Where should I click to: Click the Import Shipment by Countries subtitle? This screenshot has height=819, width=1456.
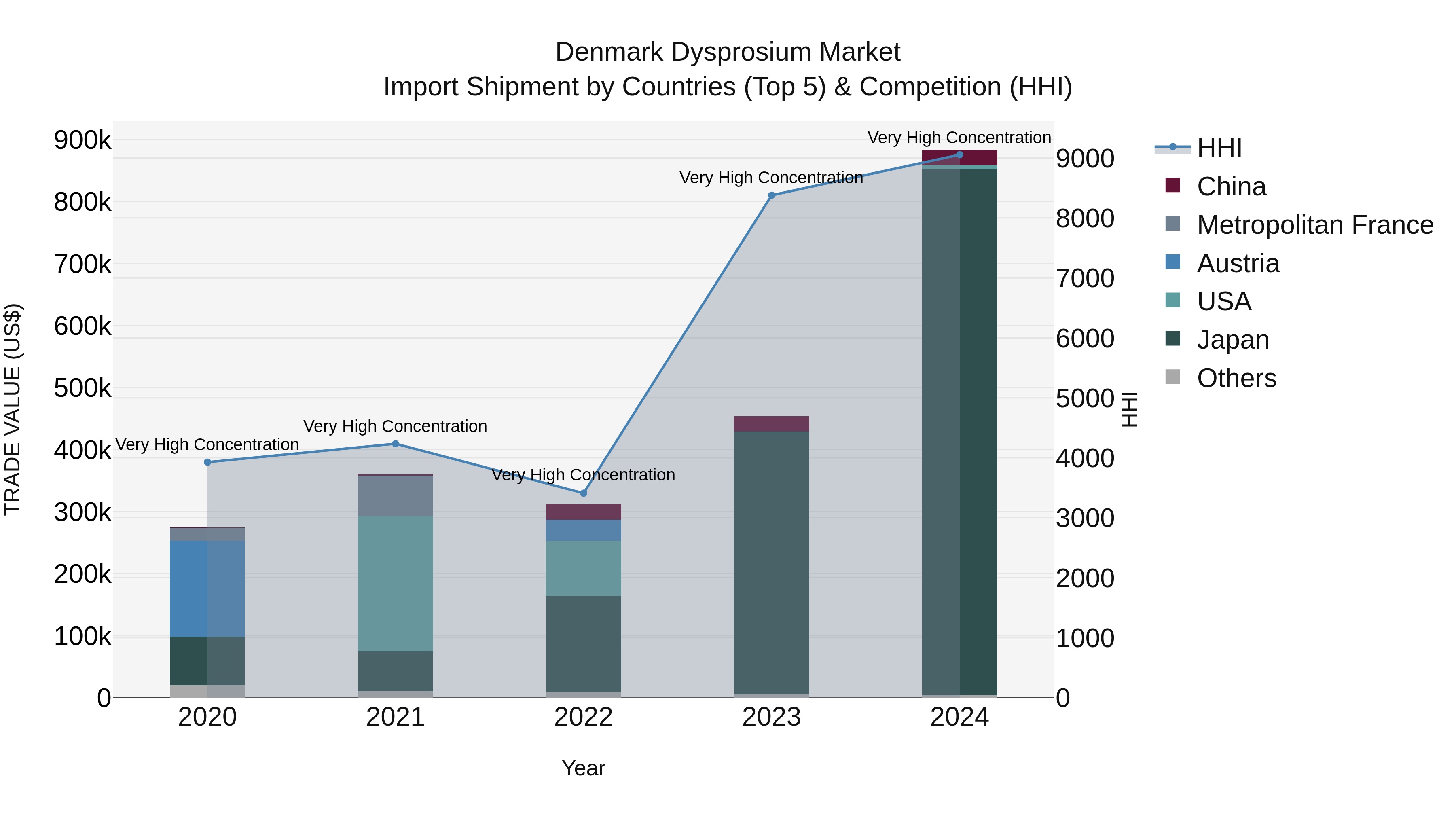point(728,87)
